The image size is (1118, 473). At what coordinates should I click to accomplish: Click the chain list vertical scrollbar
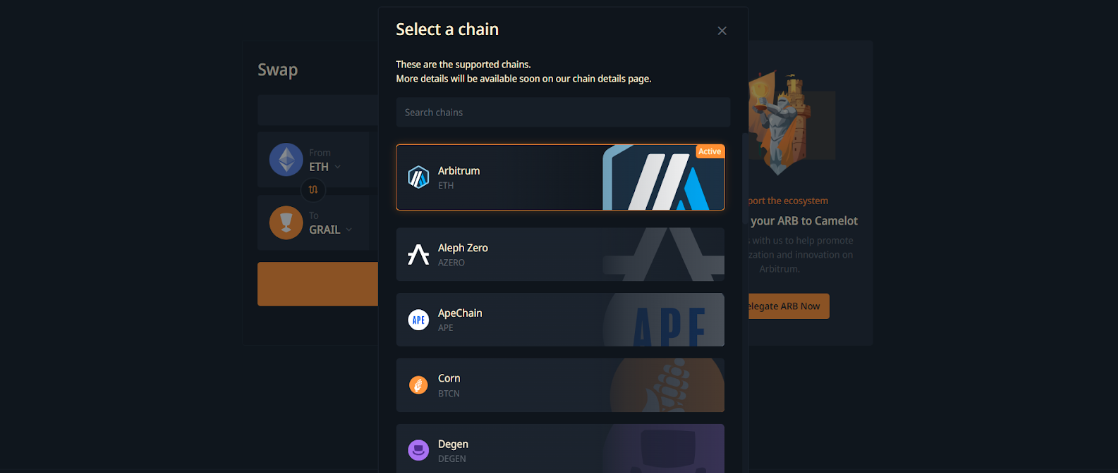(745, 178)
